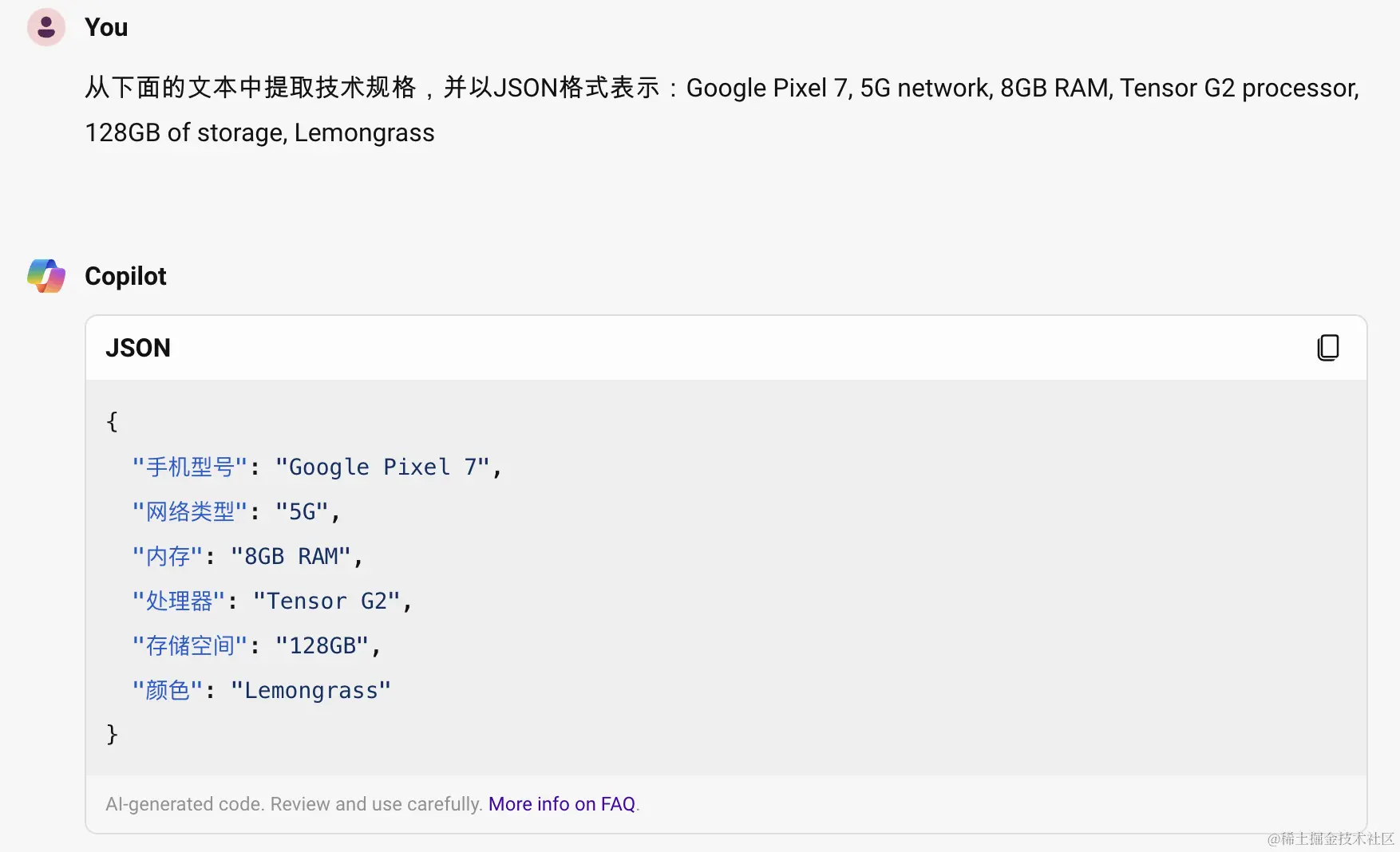
Task: Click the AI-generated code disclaimer text
Action: point(295,804)
